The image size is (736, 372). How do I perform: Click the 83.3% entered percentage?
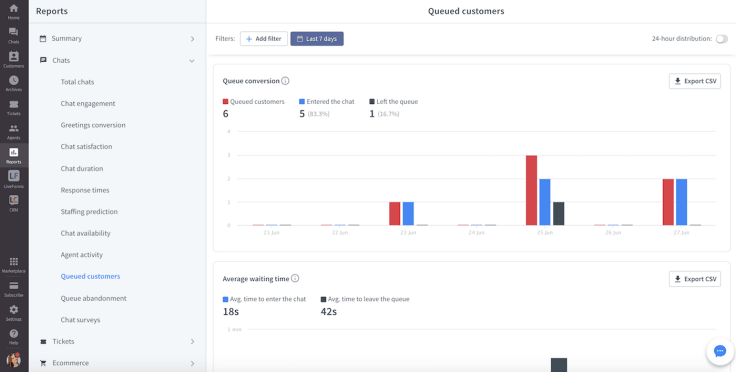(319, 114)
